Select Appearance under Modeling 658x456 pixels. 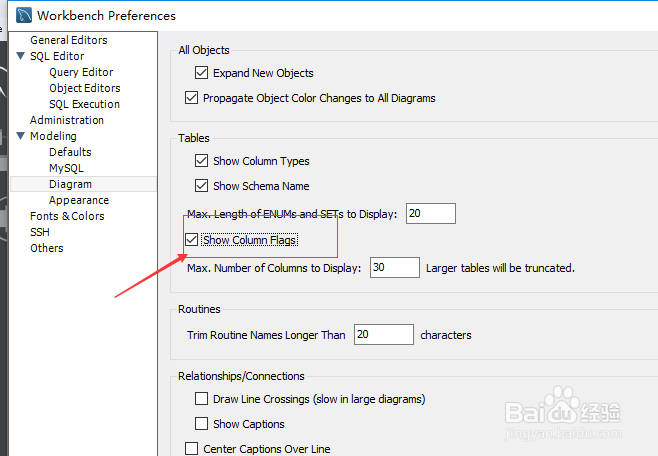(79, 200)
